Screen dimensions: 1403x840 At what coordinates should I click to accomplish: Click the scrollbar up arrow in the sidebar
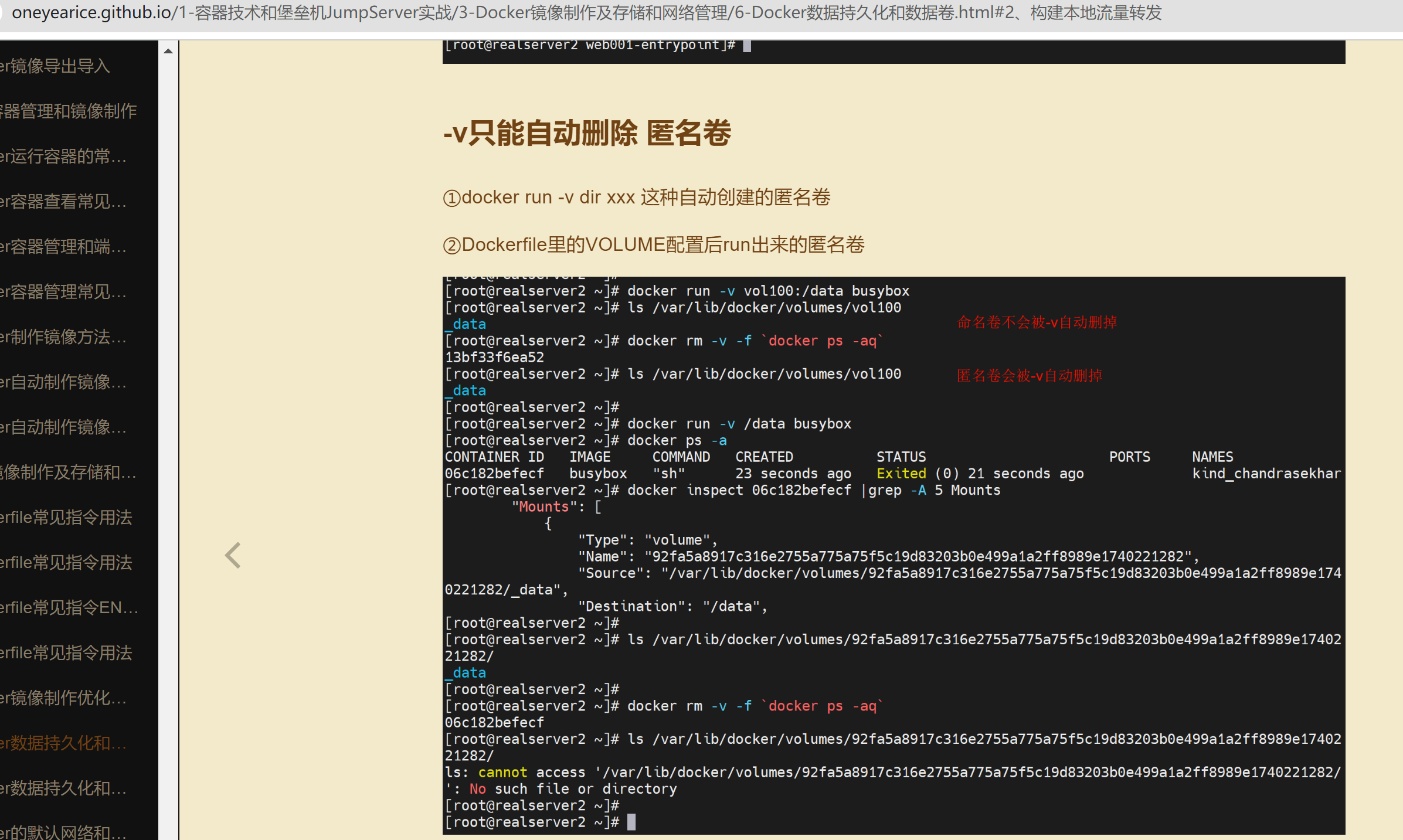[169, 50]
